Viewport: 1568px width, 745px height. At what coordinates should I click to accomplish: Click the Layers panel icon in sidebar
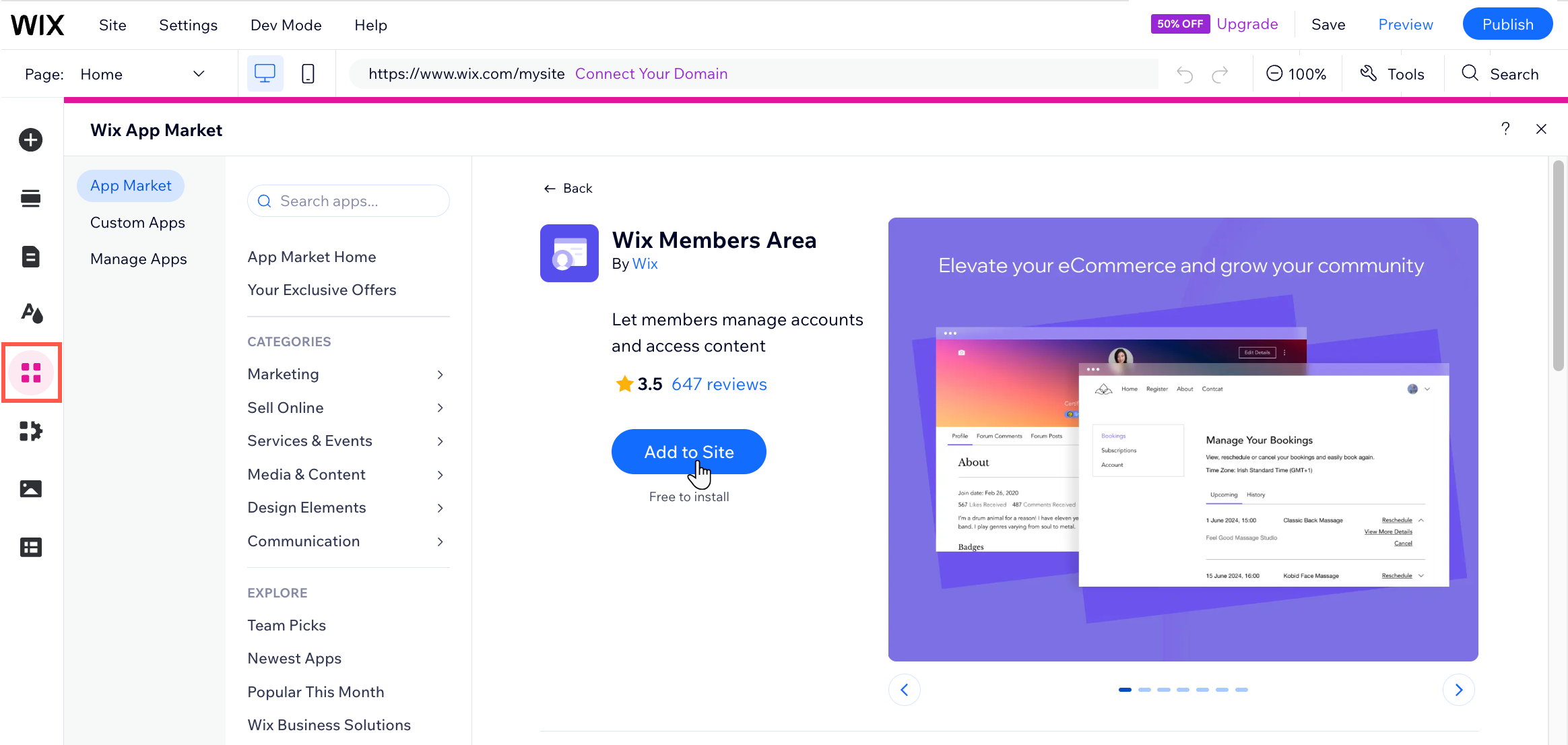click(29, 547)
